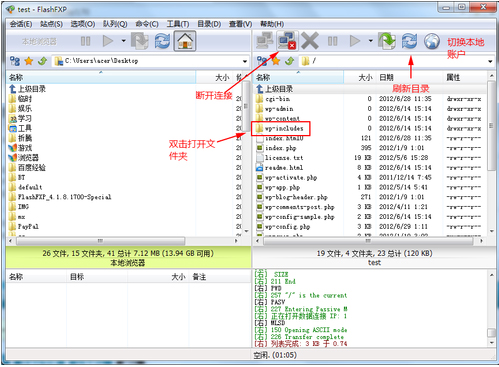Open the 选项(O) menu
The image size is (499, 367).
coord(83,24)
